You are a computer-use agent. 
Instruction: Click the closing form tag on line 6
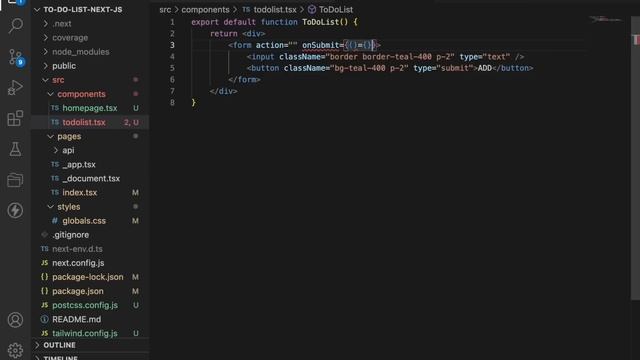[x=244, y=80]
